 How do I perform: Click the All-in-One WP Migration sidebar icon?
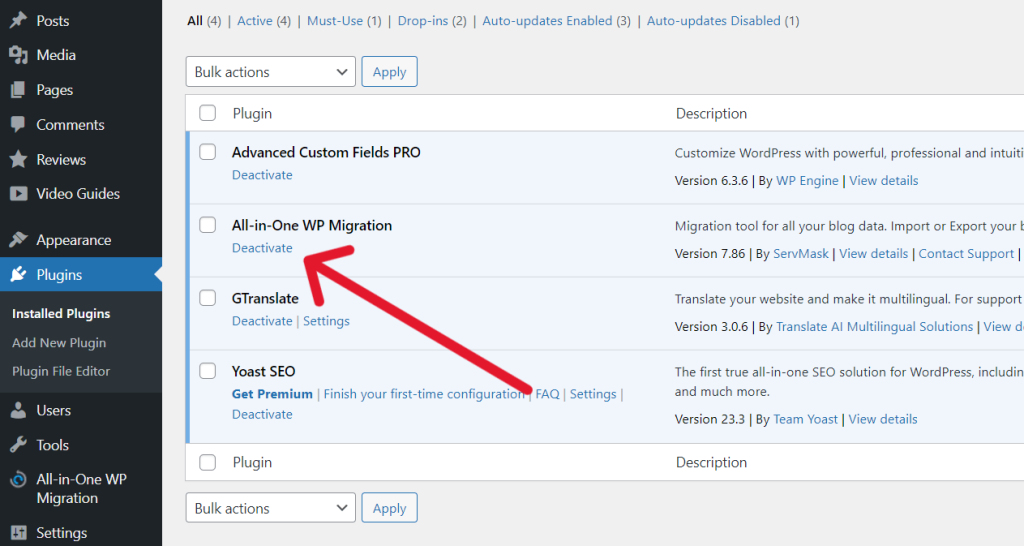click(x=18, y=479)
